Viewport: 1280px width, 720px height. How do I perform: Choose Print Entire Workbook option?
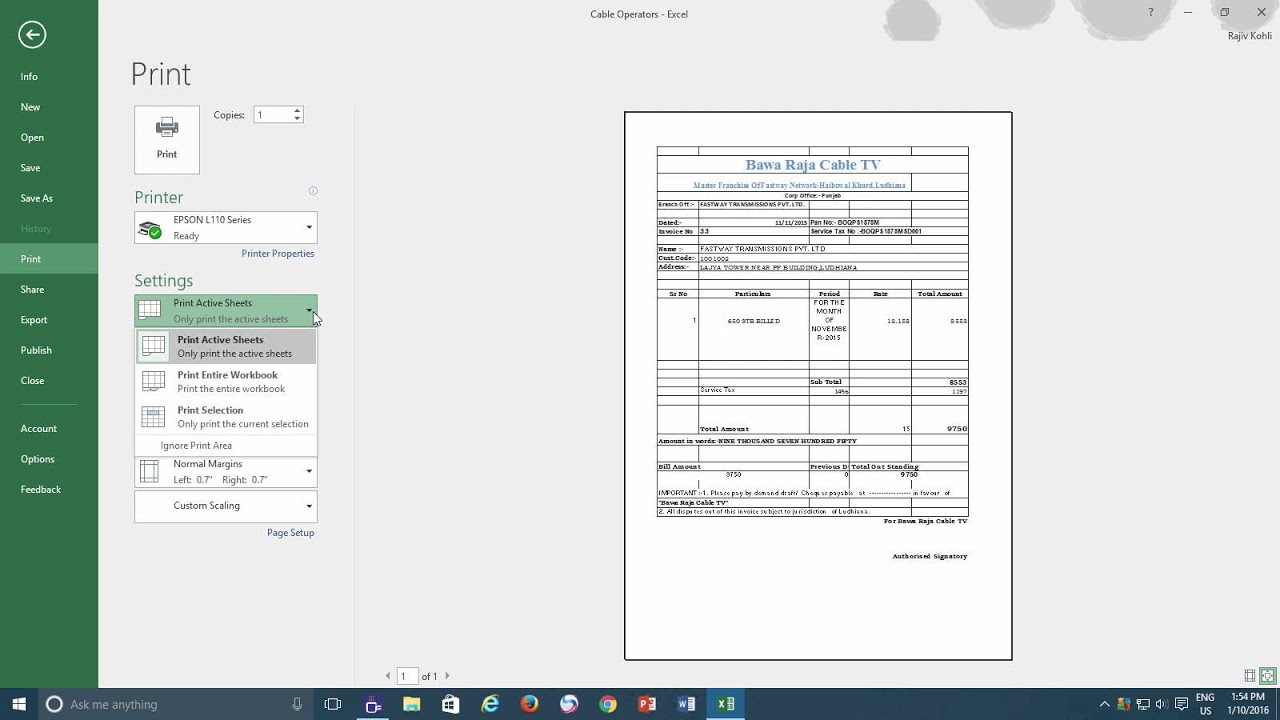click(226, 382)
